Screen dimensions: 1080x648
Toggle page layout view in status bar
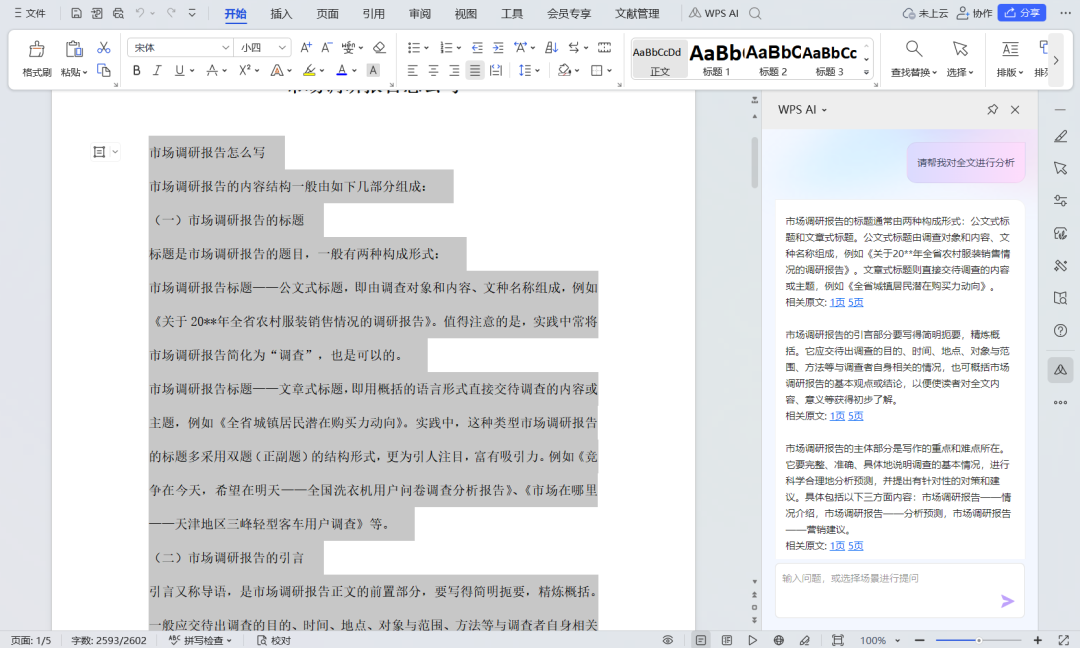point(700,640)
